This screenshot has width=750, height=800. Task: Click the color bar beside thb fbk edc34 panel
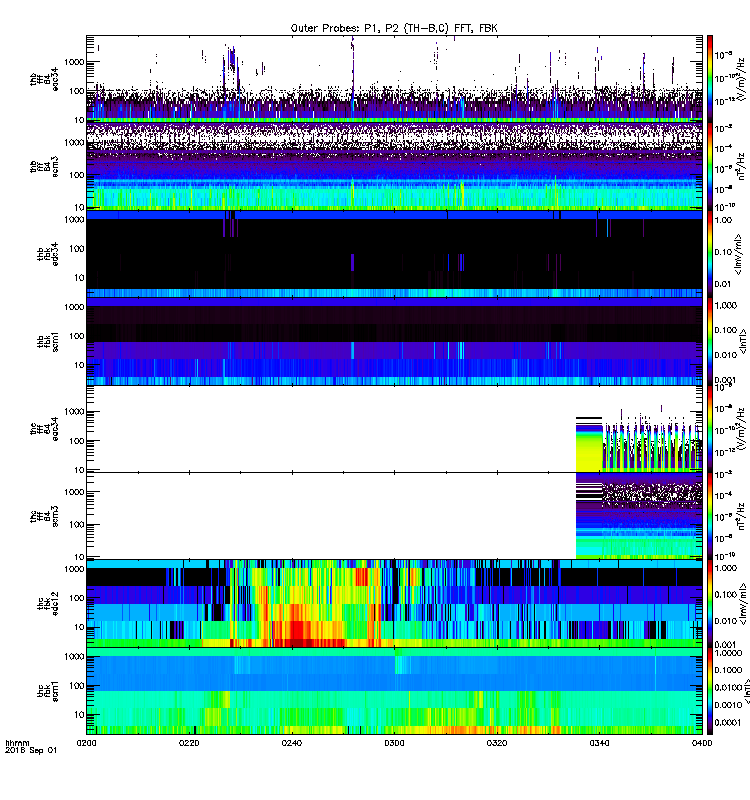click(x=710, y=254)
